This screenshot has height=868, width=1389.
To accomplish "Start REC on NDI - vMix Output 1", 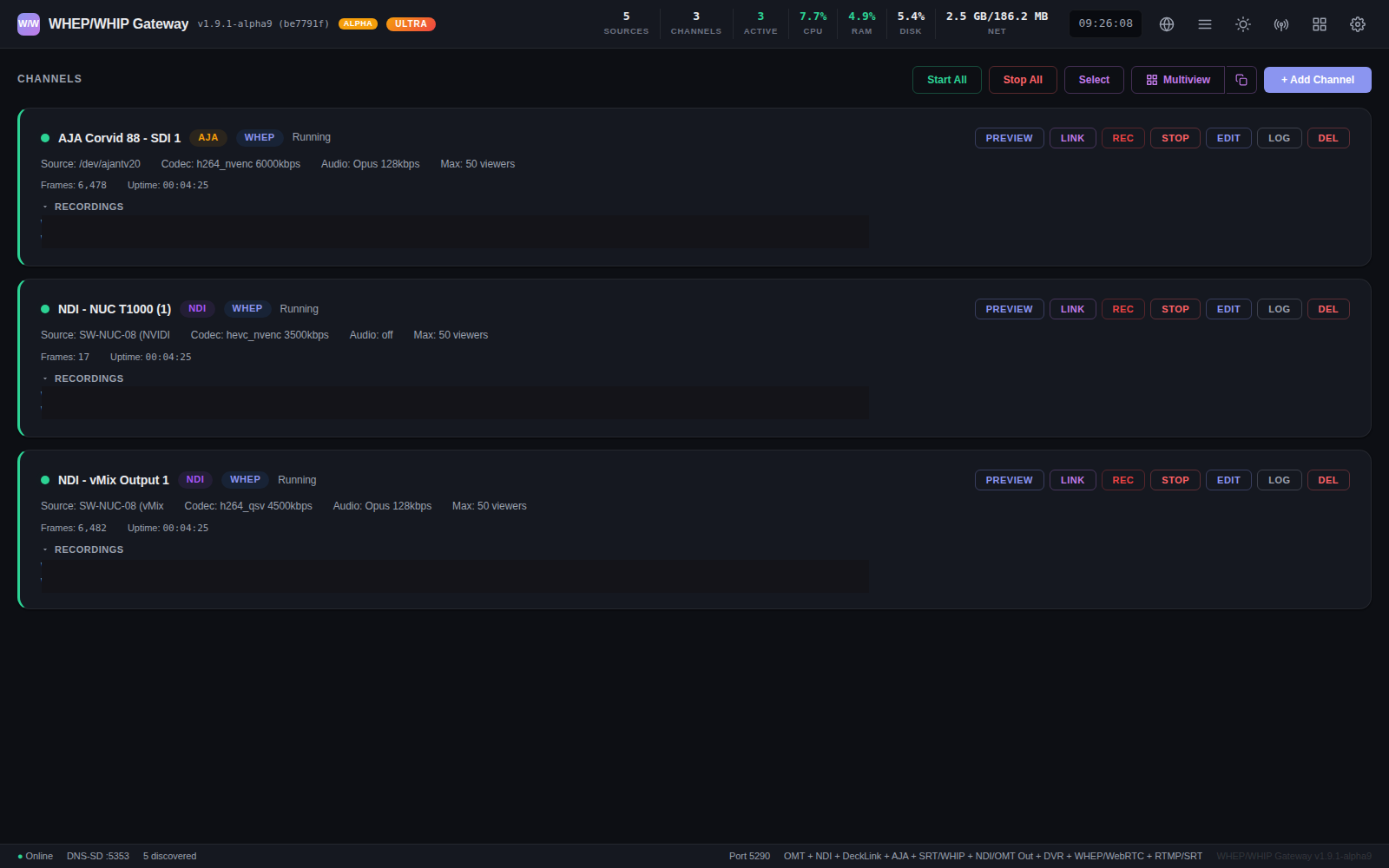I will 1122,480.
